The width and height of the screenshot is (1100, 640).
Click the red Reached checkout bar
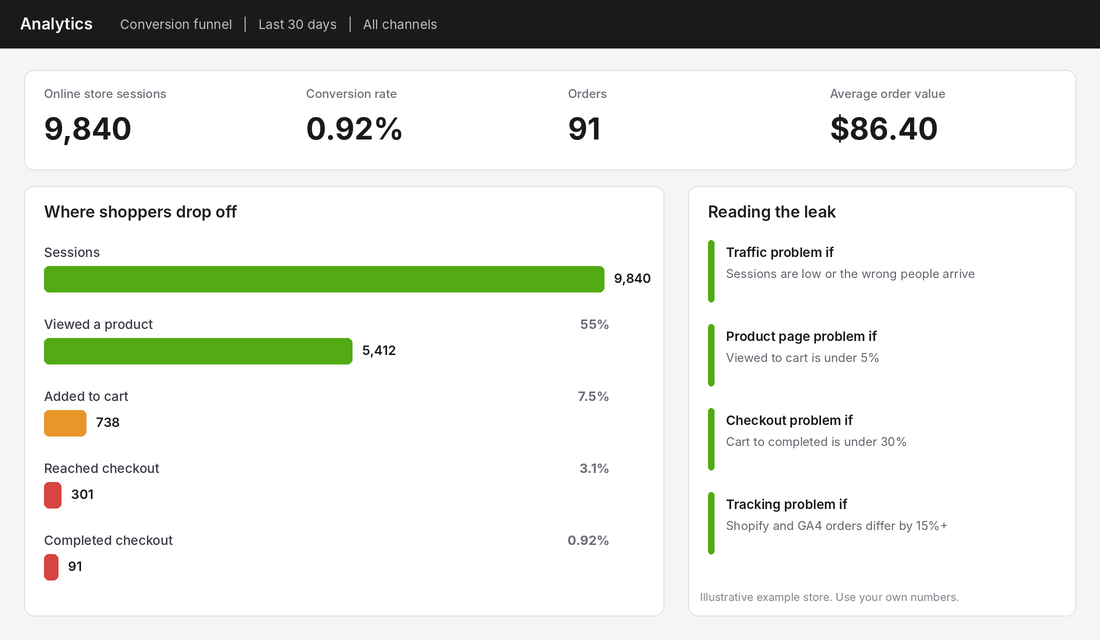[53, 495]
